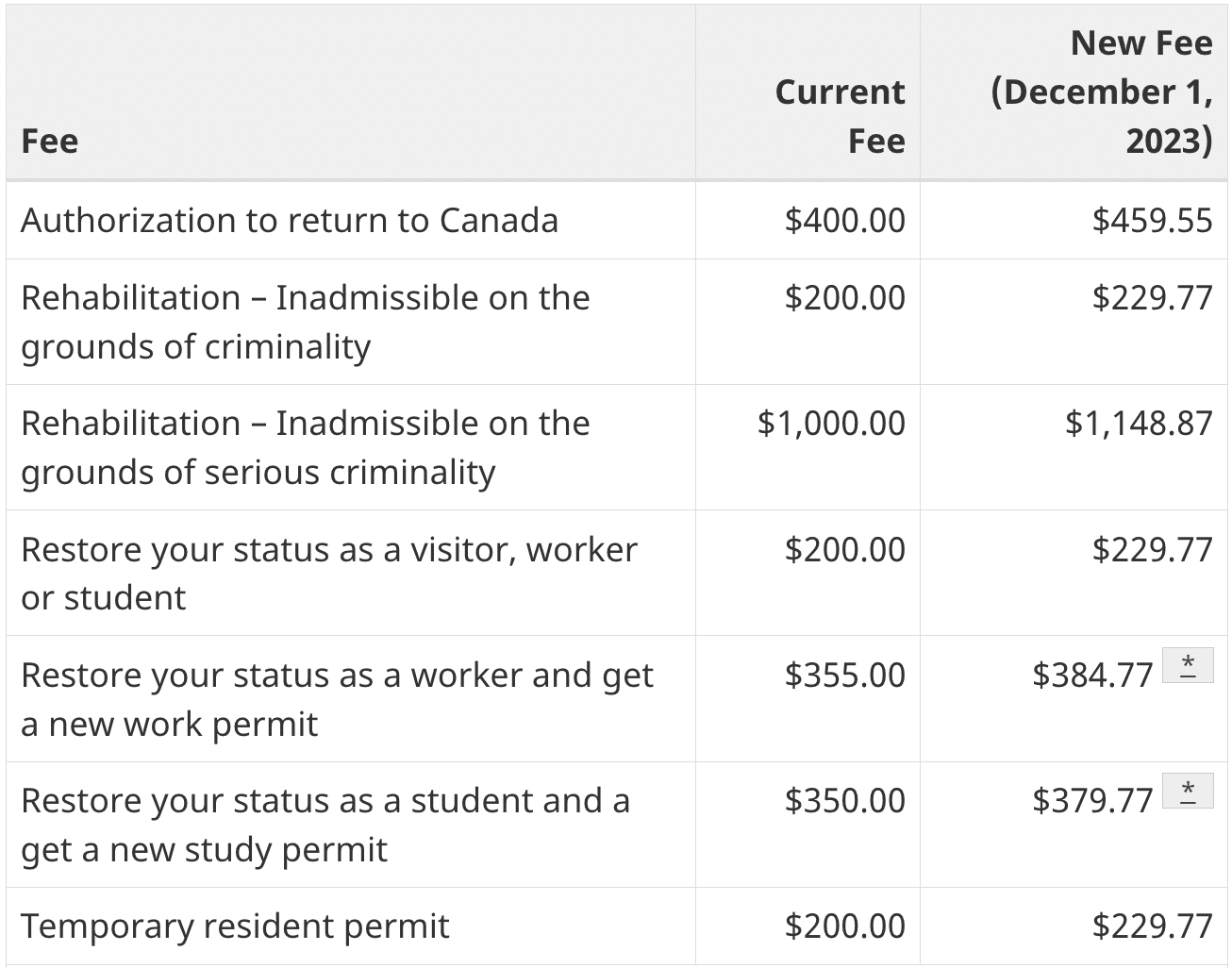Open the footnote asterisk beside $379.77

[x=1188, y=791]
